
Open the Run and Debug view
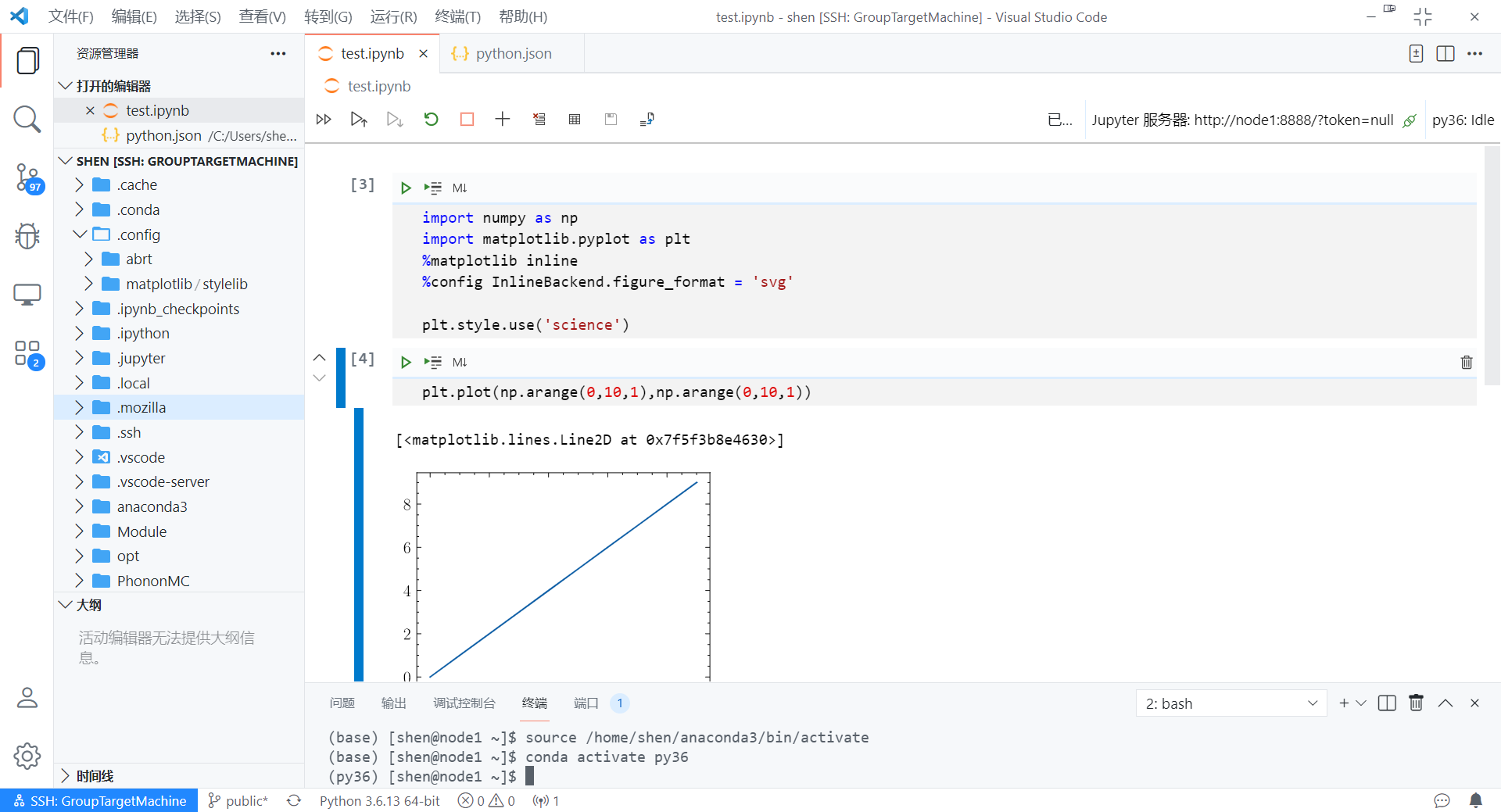[x=27, y=236]
